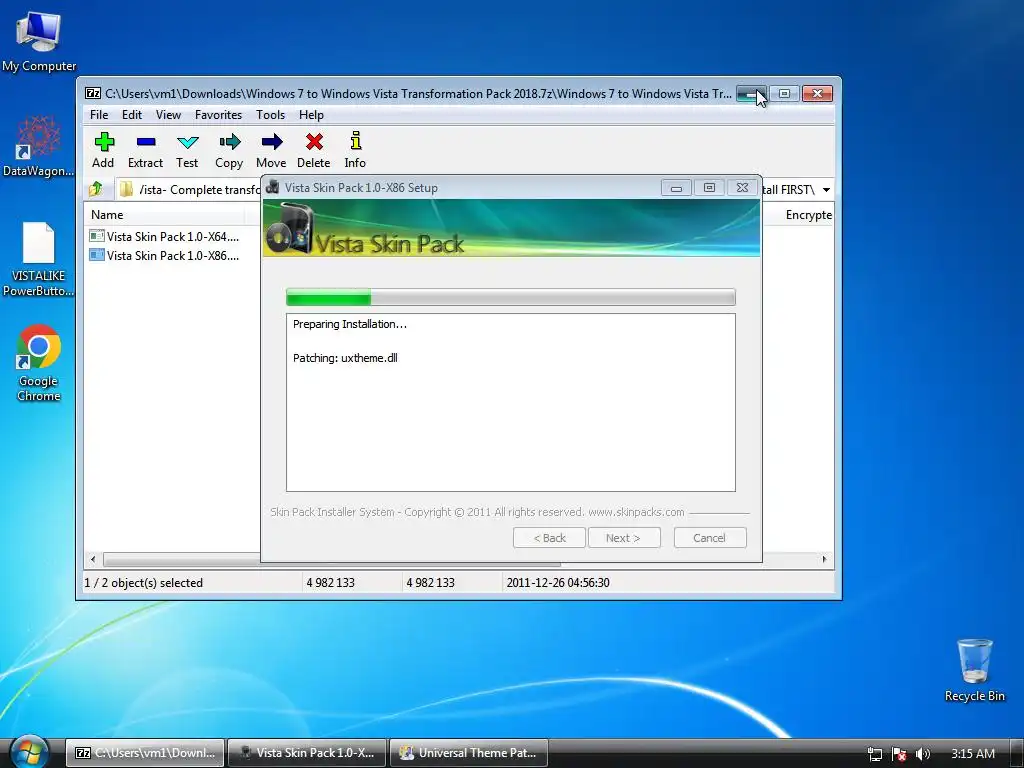Image resolution: width=1024 pixels, height=768 pixels.
Task: Open the Help menu
Action: click(312, 115)
